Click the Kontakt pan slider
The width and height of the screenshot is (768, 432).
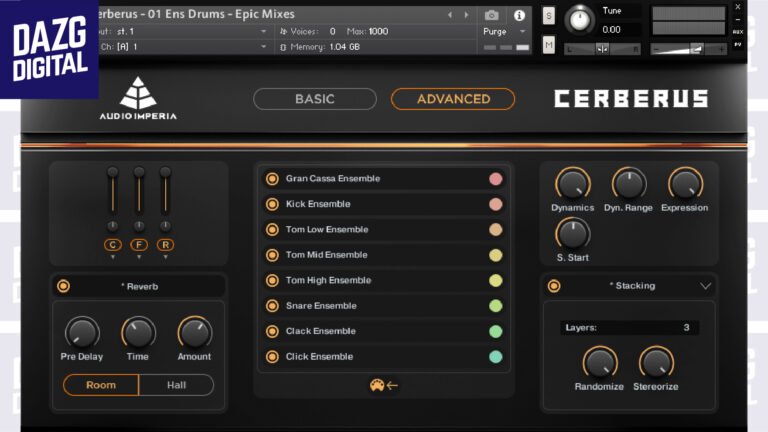point(602,49)
